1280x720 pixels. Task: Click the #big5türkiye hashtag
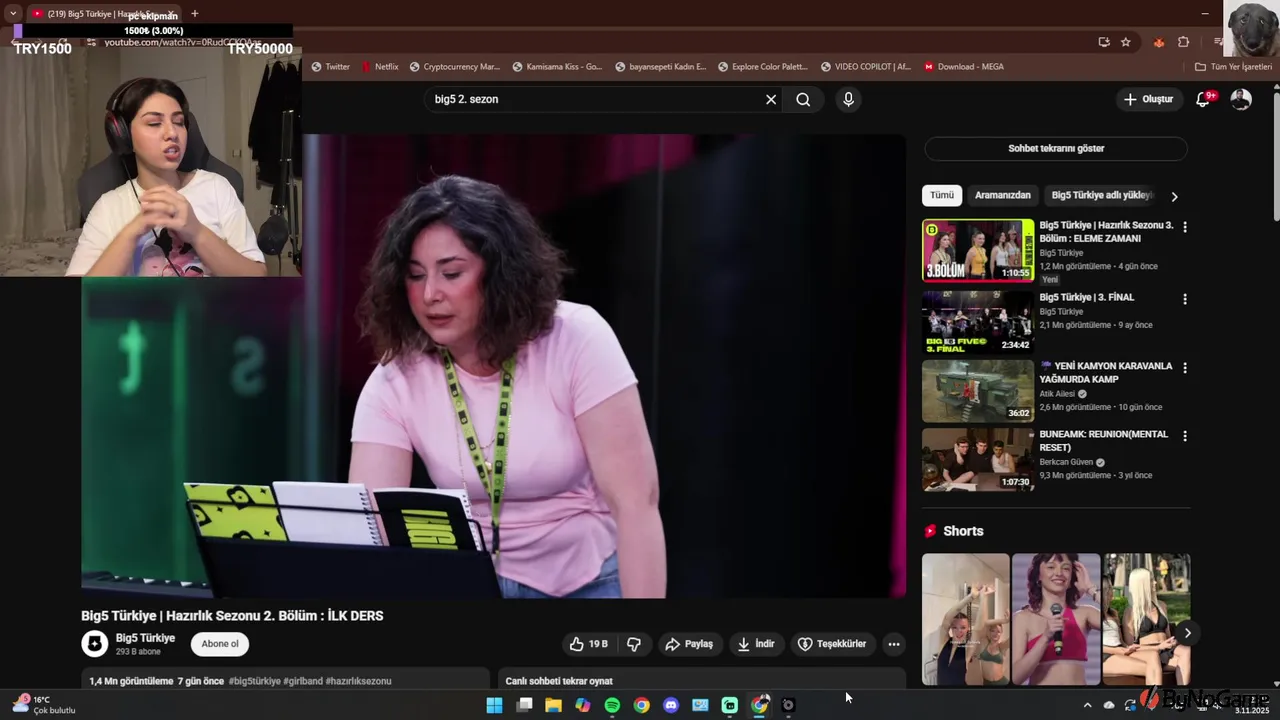[x=254, y=681]
